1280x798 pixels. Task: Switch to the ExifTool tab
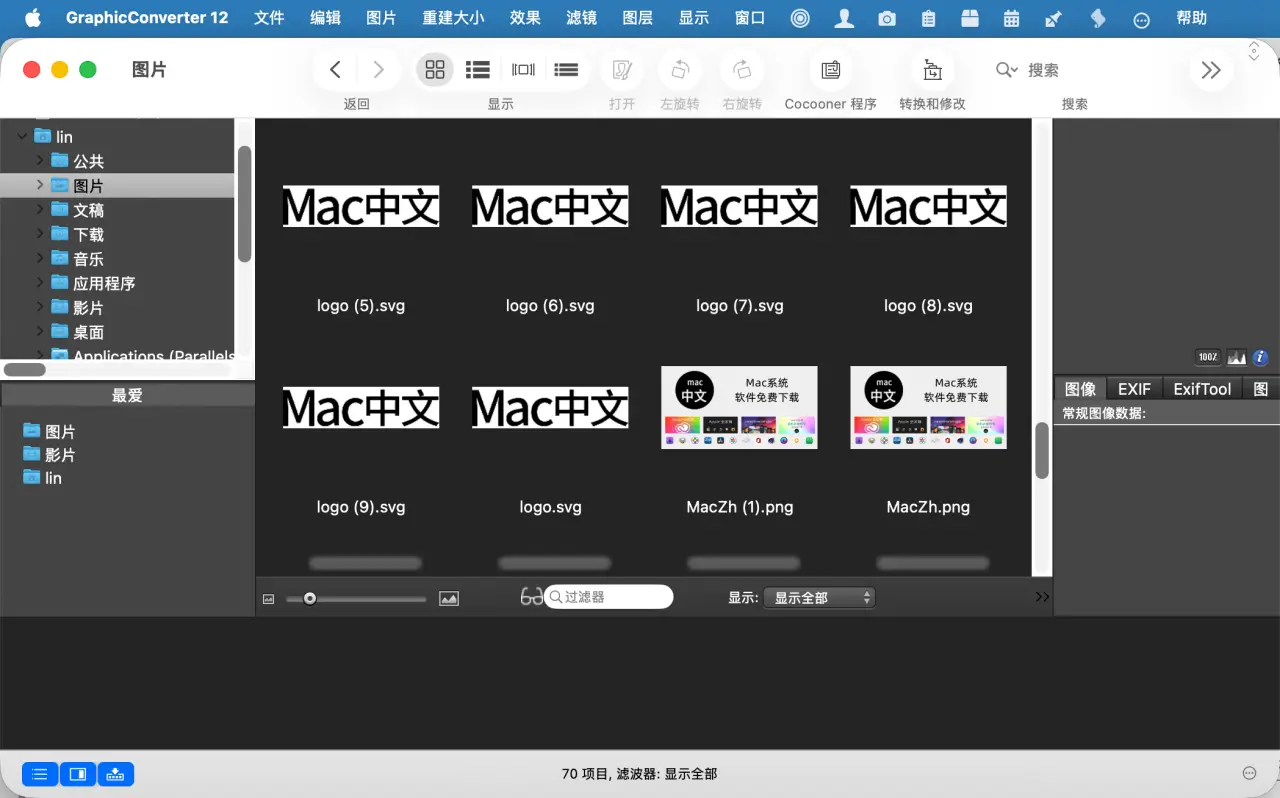click(x=1201, y=389)
